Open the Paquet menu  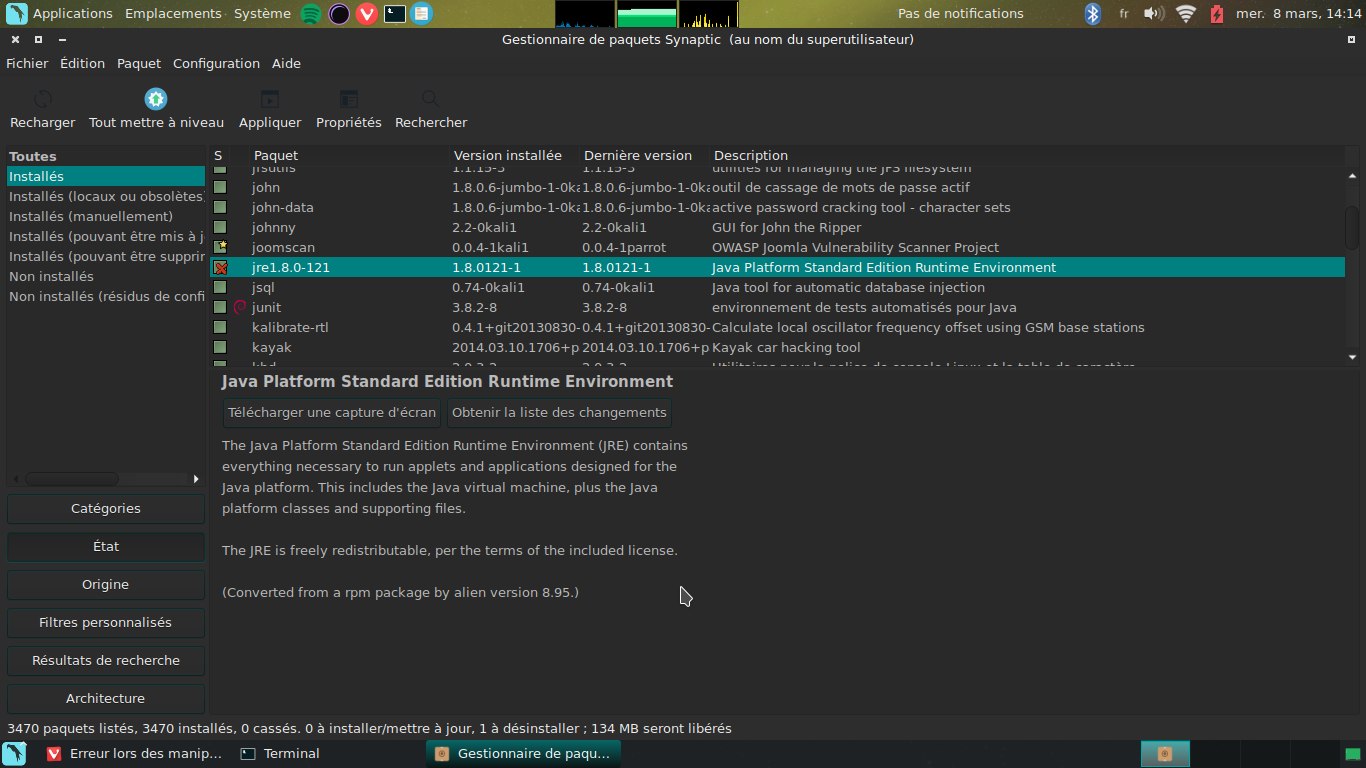139,63
